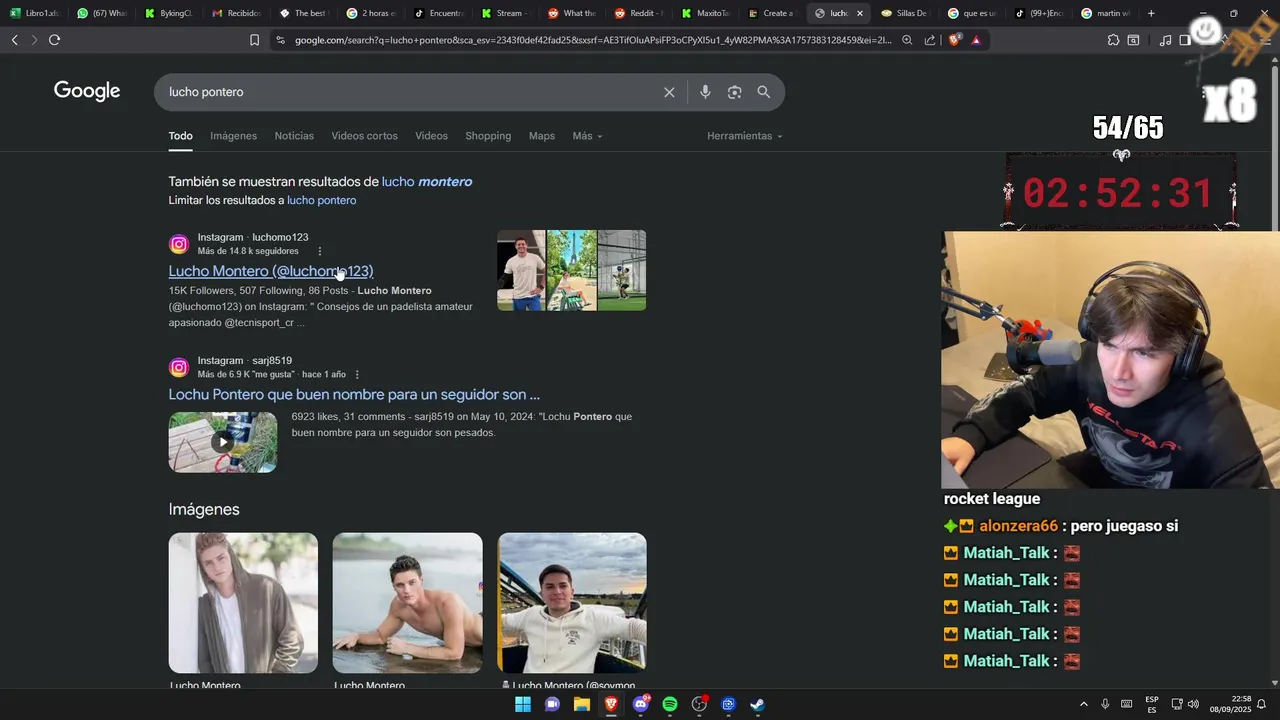
Task: Switch to Maps results tab
Action: 542,136
